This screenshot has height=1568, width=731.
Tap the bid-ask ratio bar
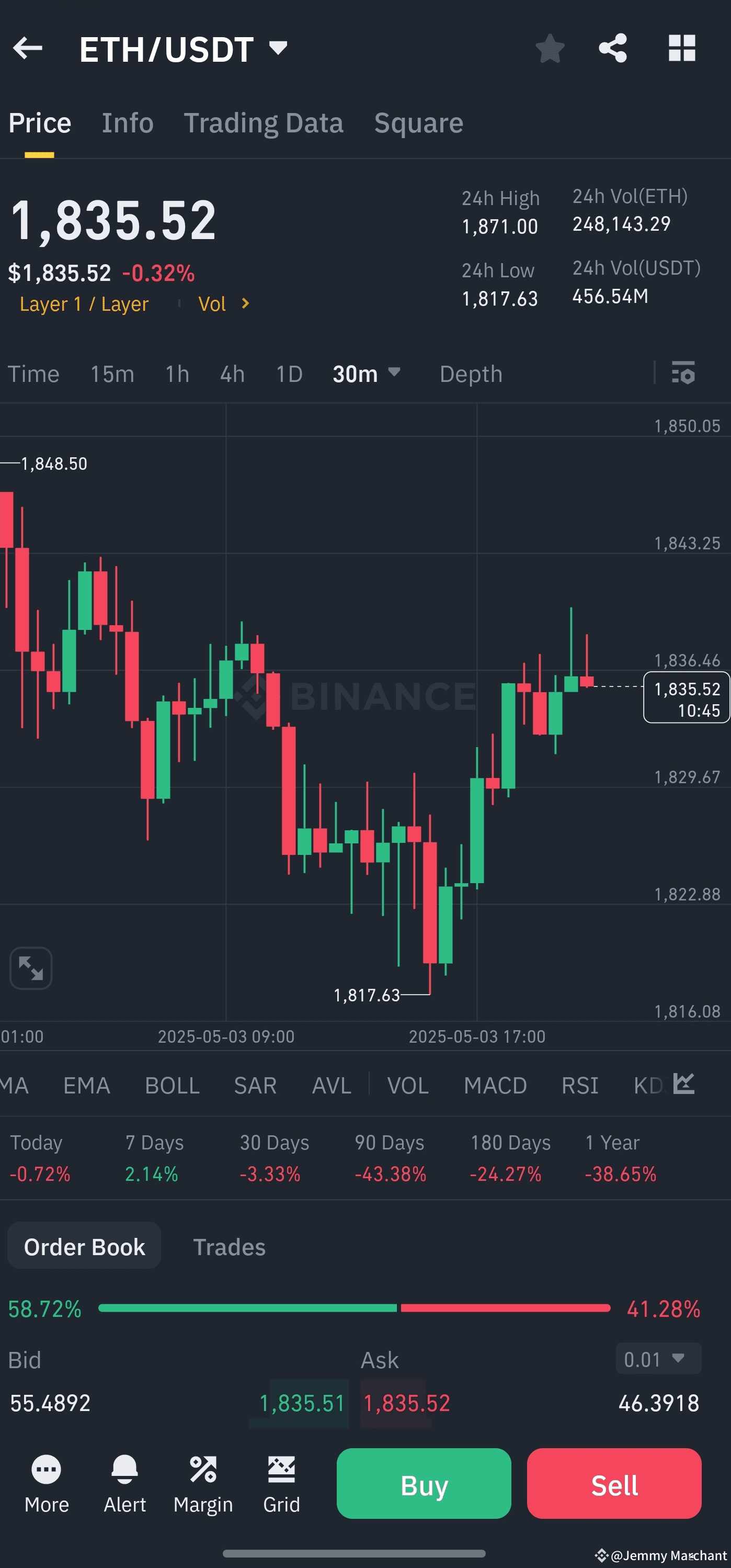pyautogui.click(x=355, y=1307)
